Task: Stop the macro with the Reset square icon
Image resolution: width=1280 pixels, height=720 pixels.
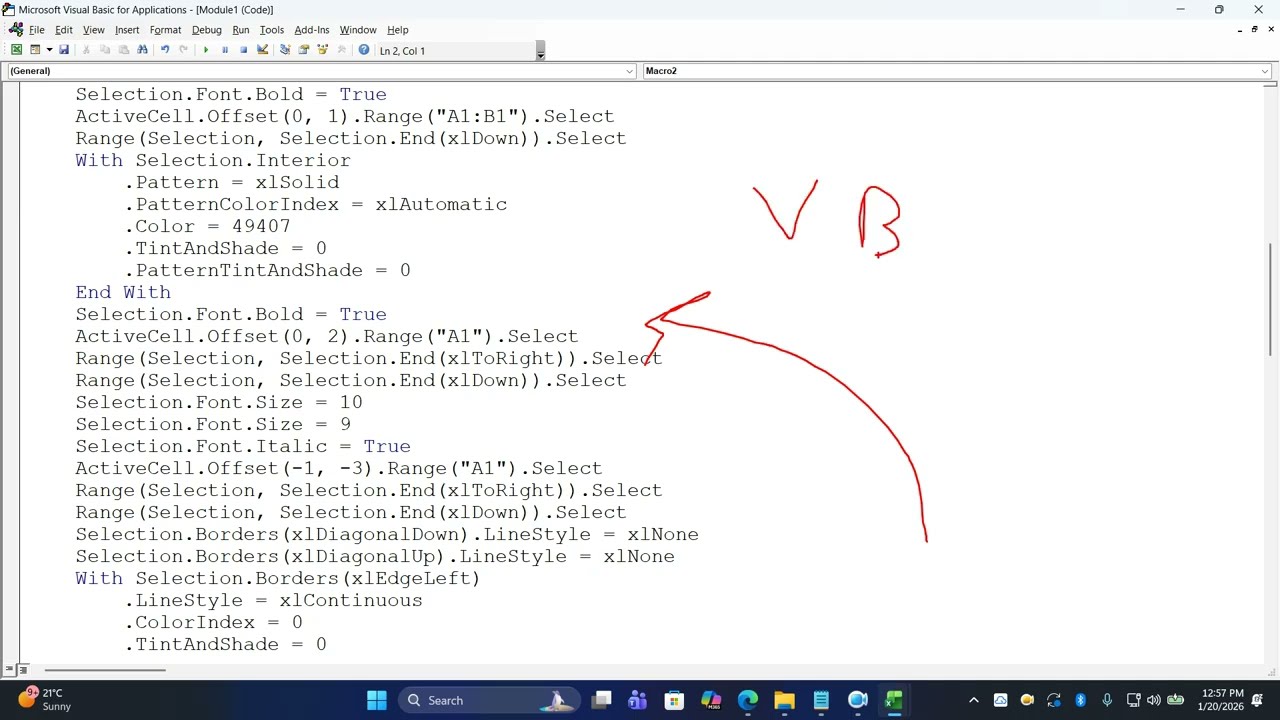Action: point(243,50)
